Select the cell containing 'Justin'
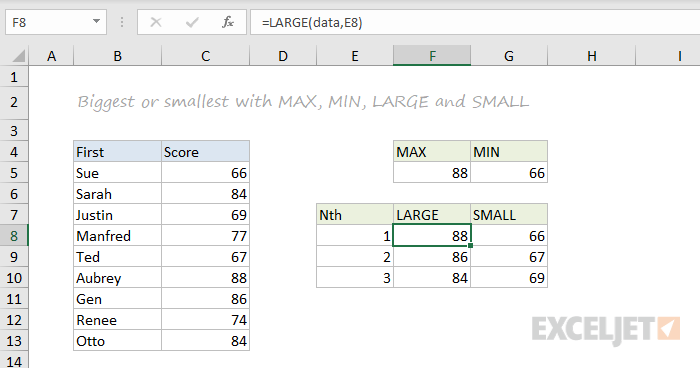This screenshot has height=368, width=700. 117,215
